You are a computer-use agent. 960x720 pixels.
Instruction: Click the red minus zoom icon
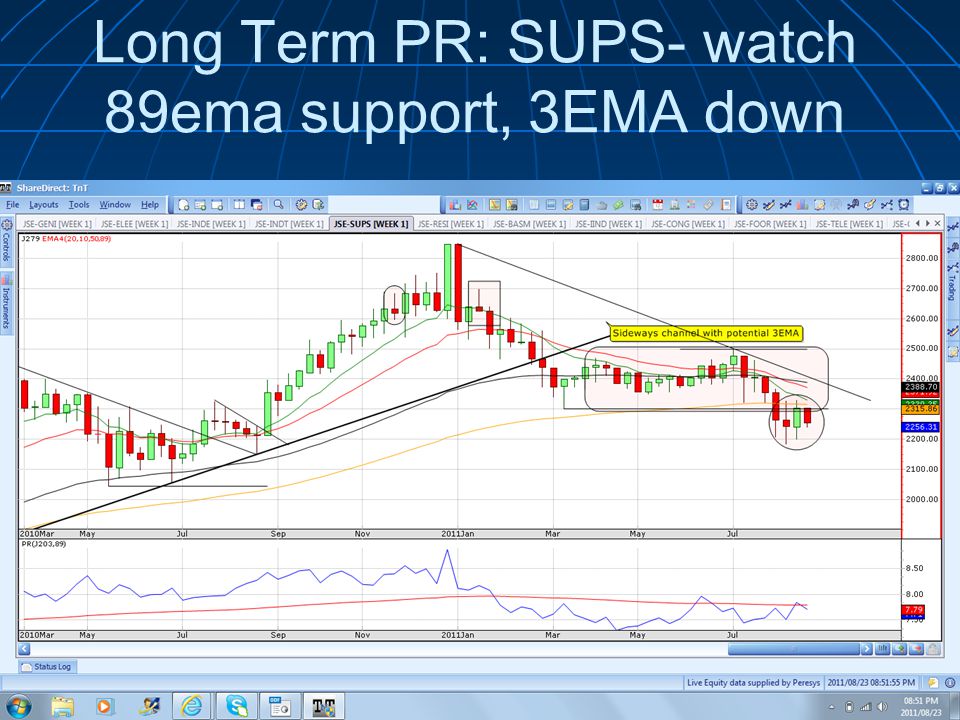(917, 648)
